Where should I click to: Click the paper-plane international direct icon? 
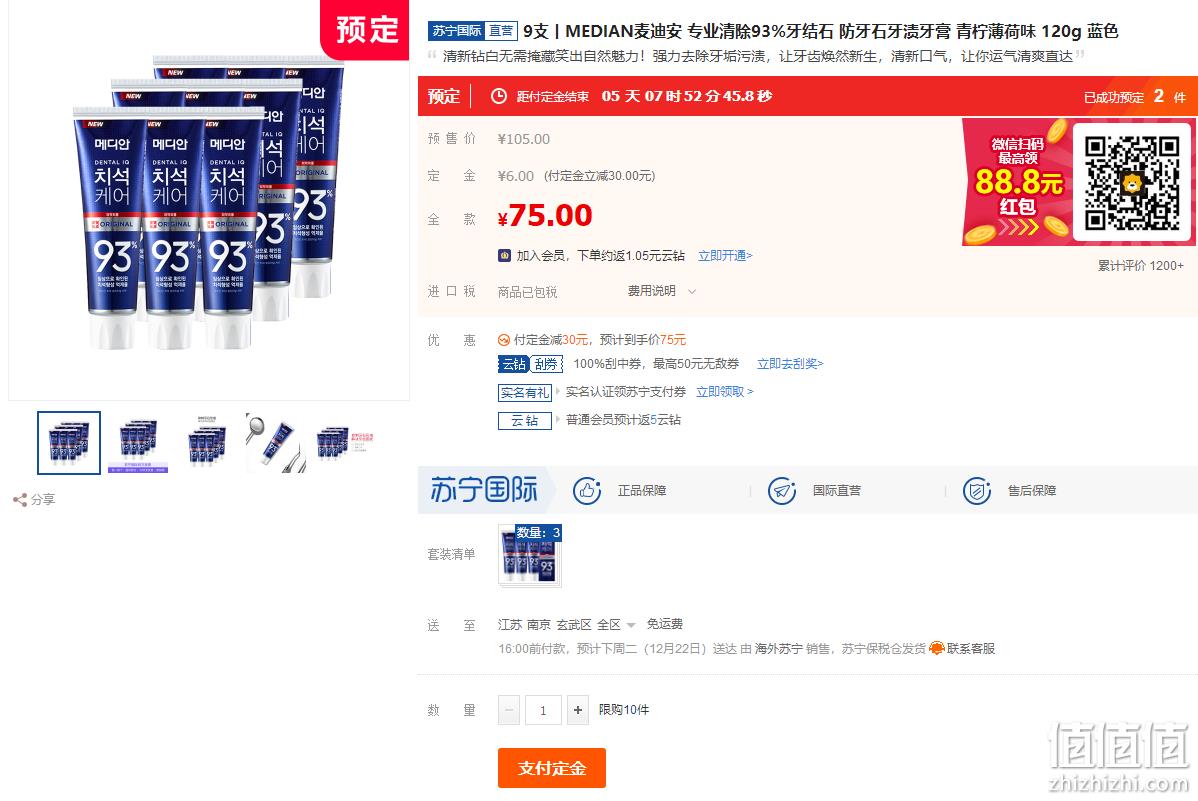(782, 491)
